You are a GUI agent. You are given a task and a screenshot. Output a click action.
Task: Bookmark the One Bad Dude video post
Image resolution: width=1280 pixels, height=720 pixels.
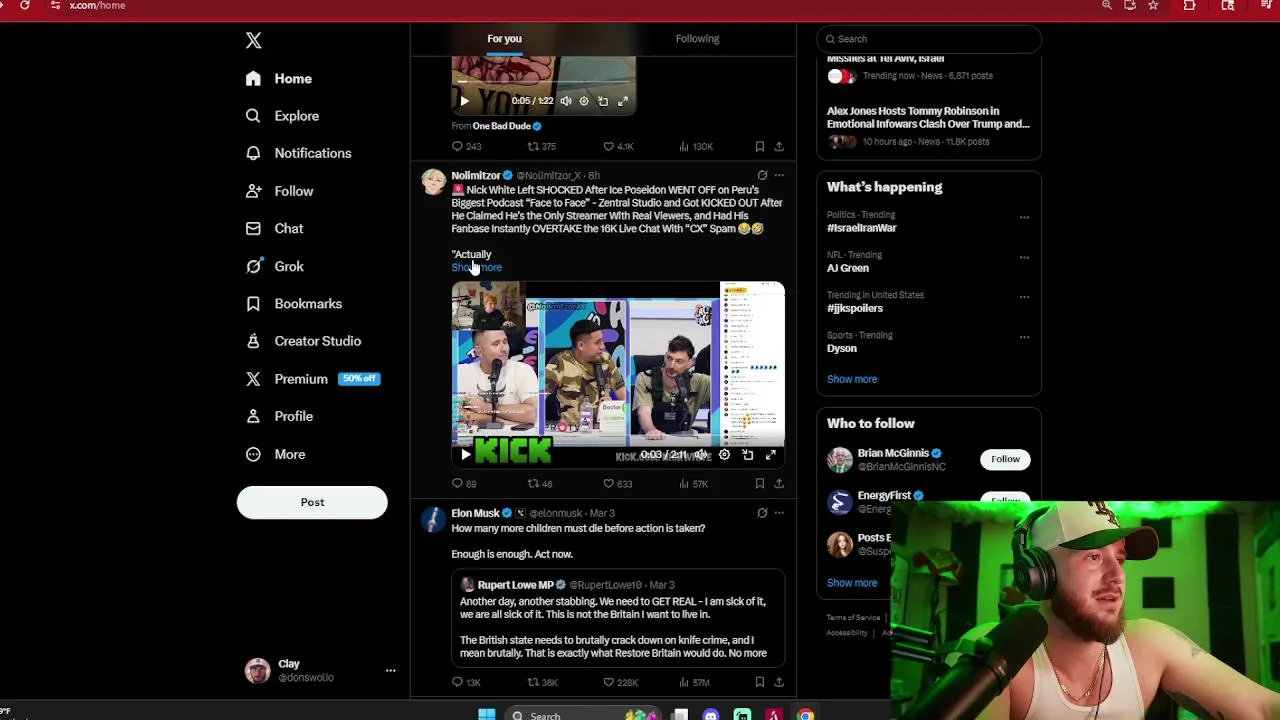[760, 147]
